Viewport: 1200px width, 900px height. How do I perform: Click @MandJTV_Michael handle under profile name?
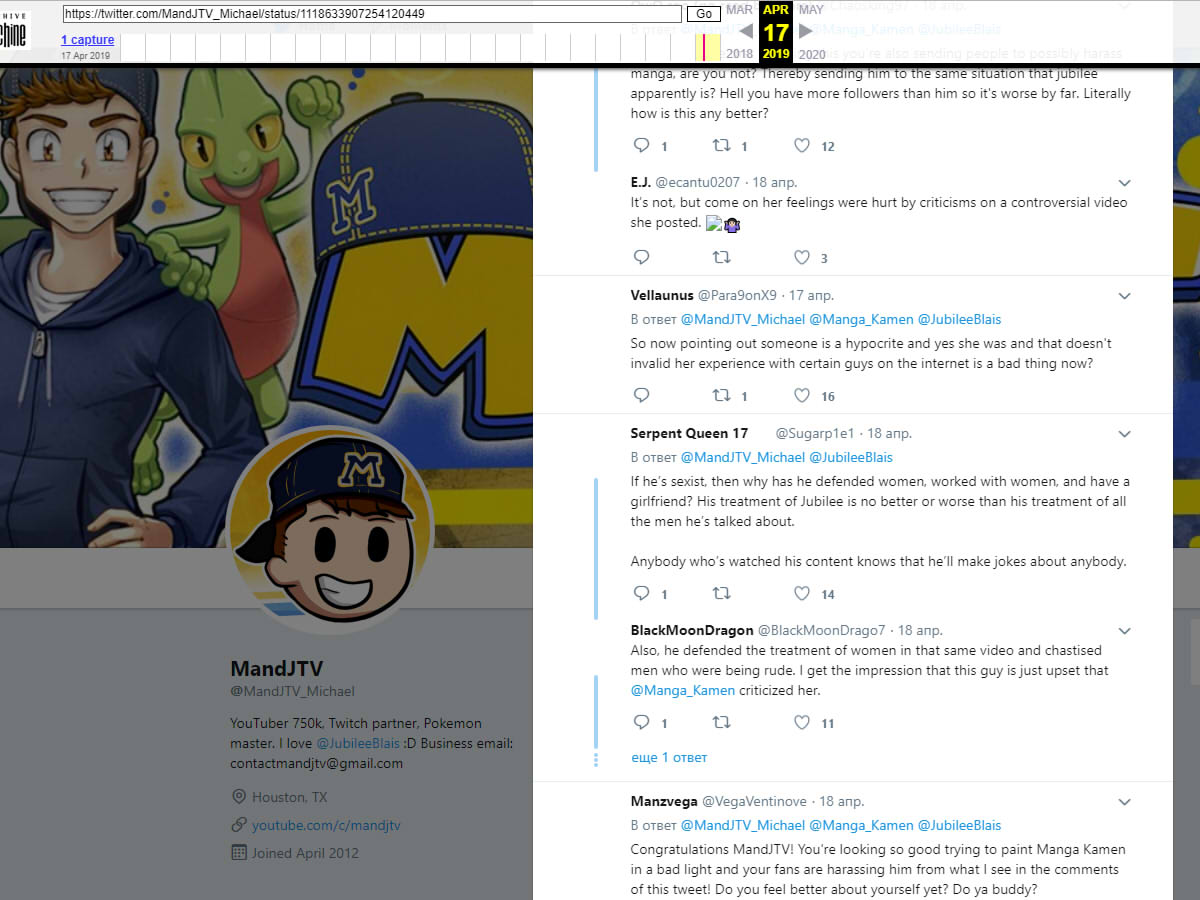coord(292,691)
